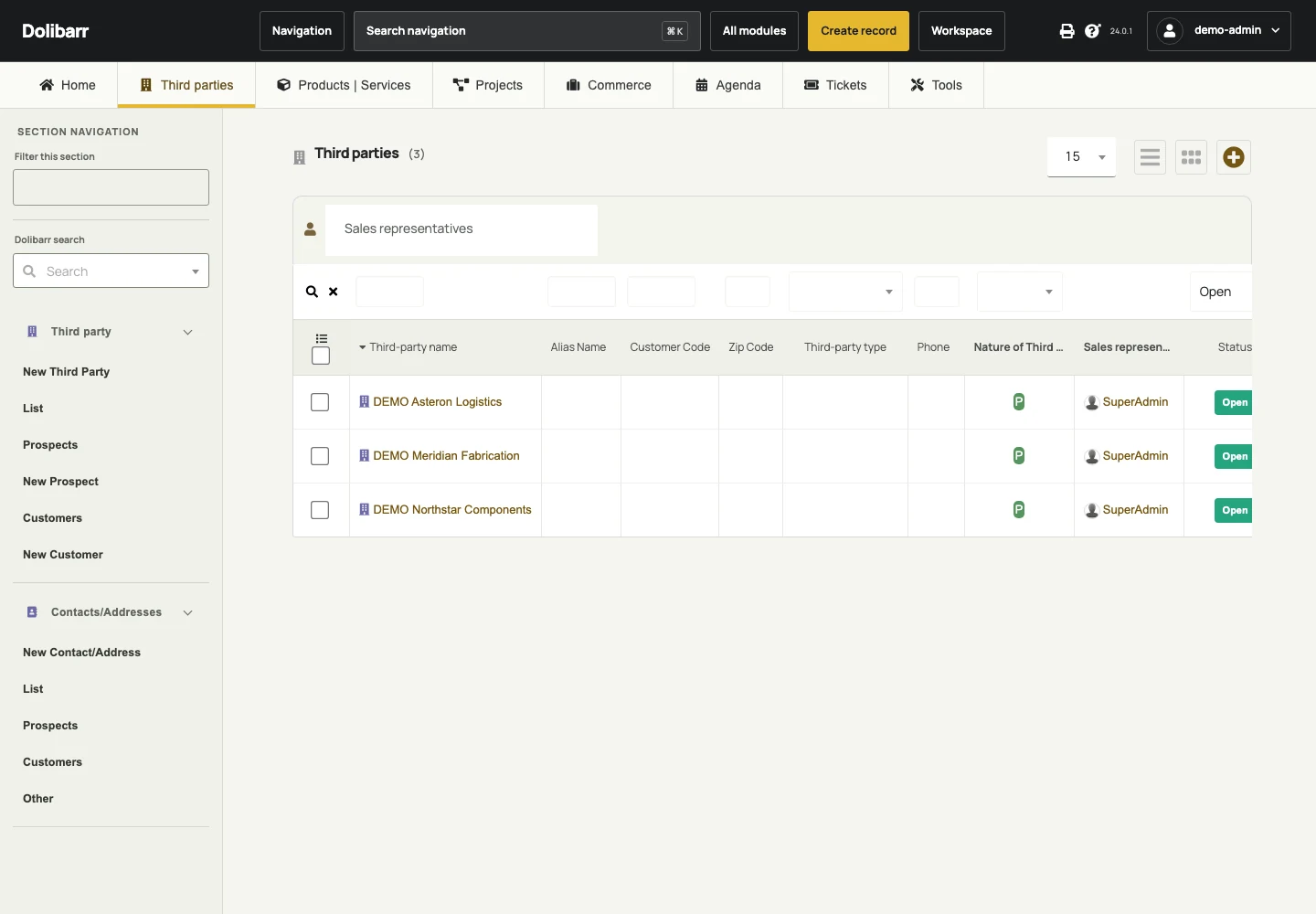
Task: Open the Products | Services tab
Action: tap(344, 85)
